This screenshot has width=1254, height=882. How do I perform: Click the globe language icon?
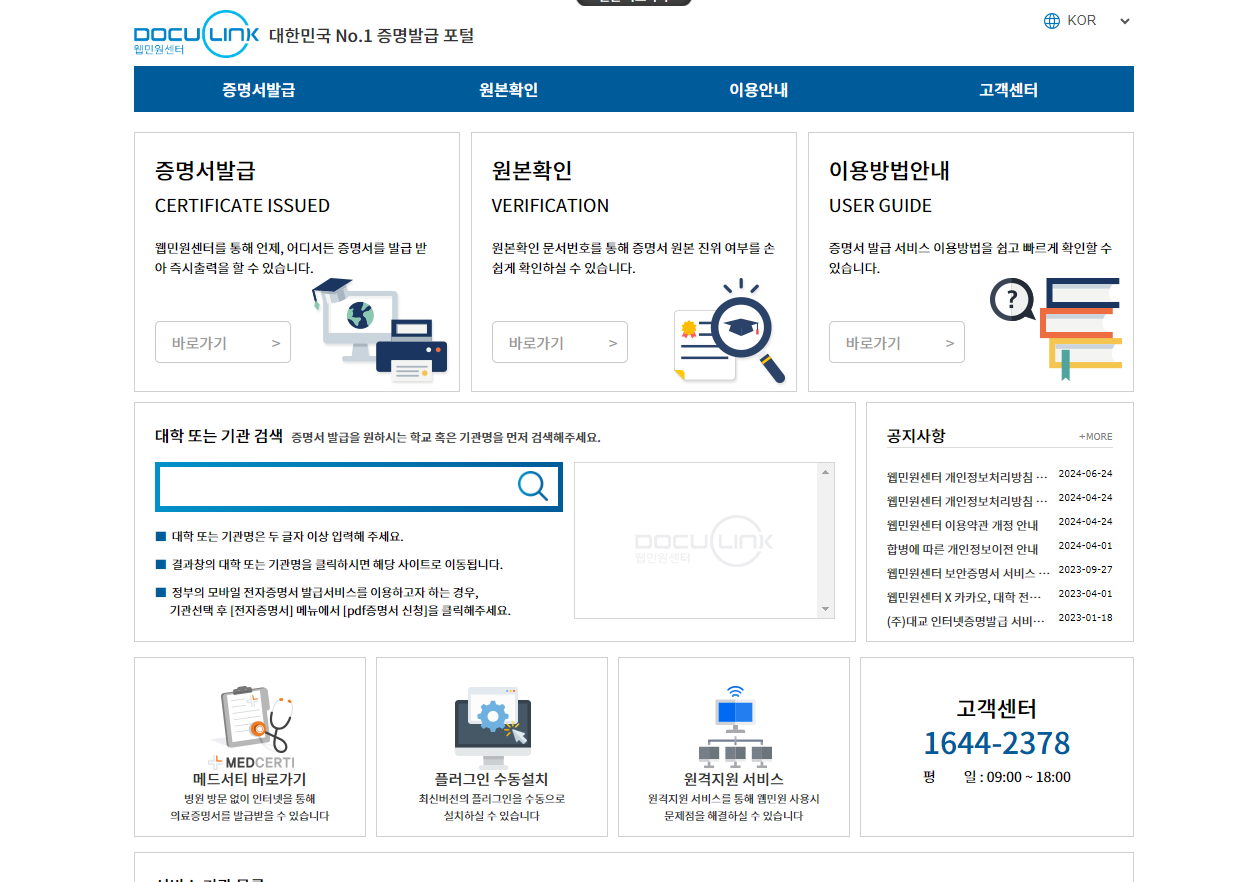[x=1050, y=20]
